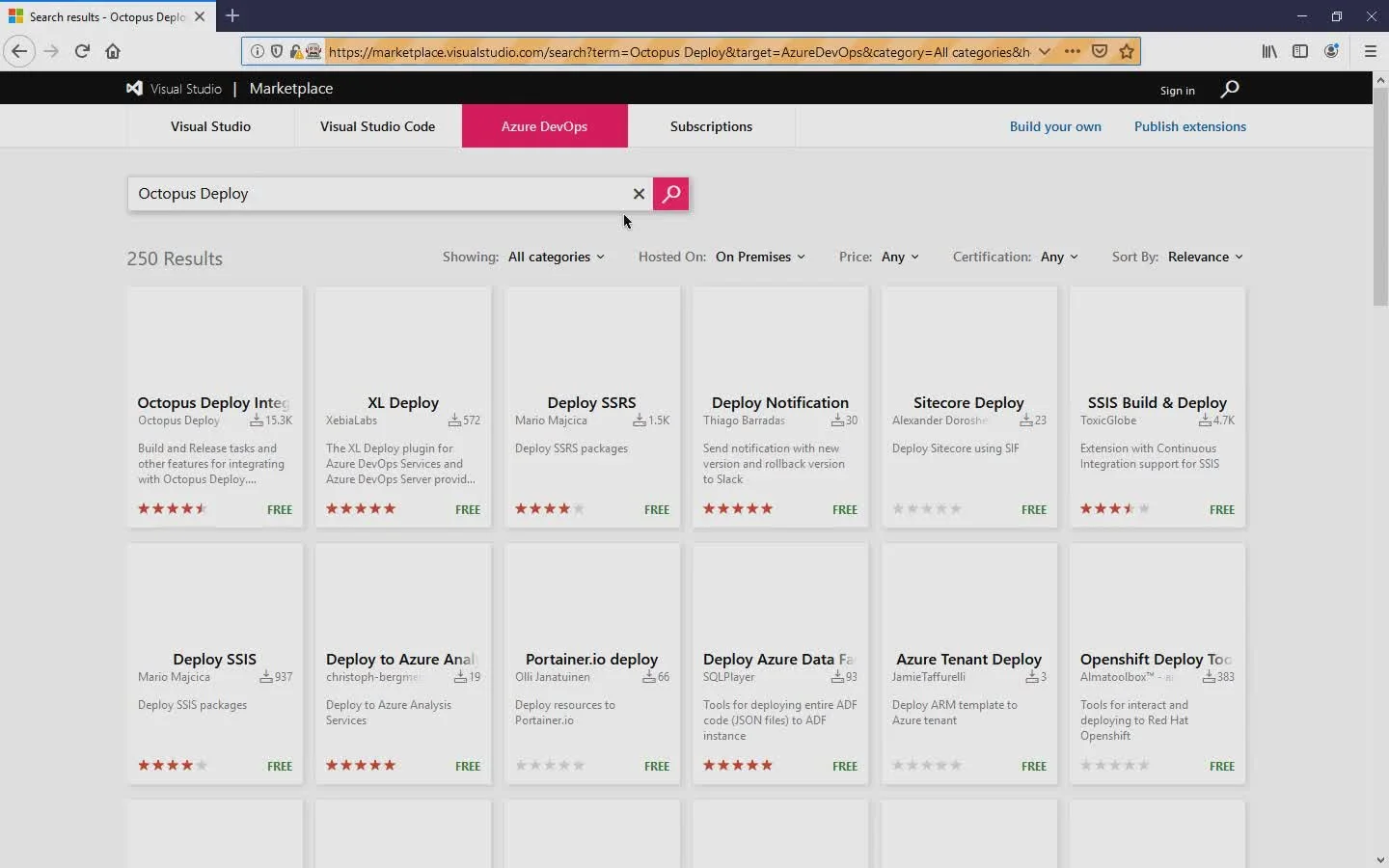1389x868 pixels.
Task: Open the header search magnifier
Action: (1230, 89)
